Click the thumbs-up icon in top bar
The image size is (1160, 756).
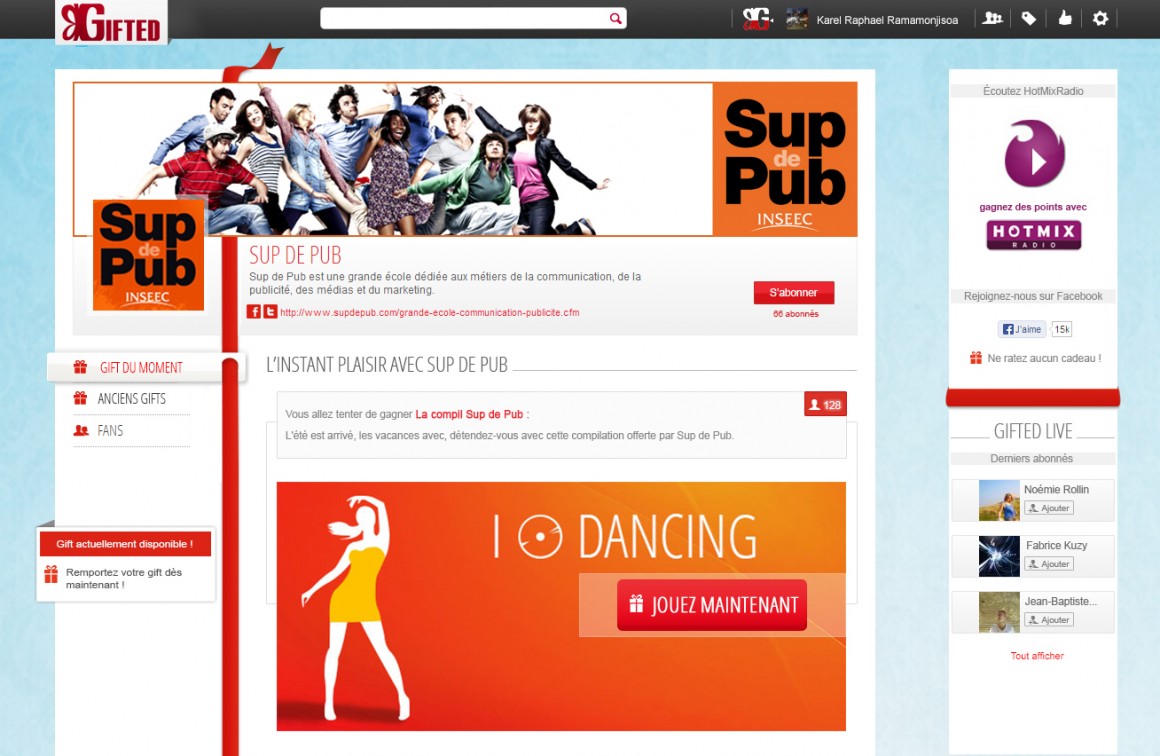pyautogui.click(x=1065, y=18)
